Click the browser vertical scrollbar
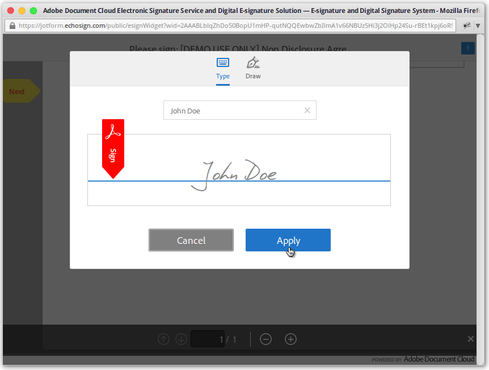 (480, 200)
